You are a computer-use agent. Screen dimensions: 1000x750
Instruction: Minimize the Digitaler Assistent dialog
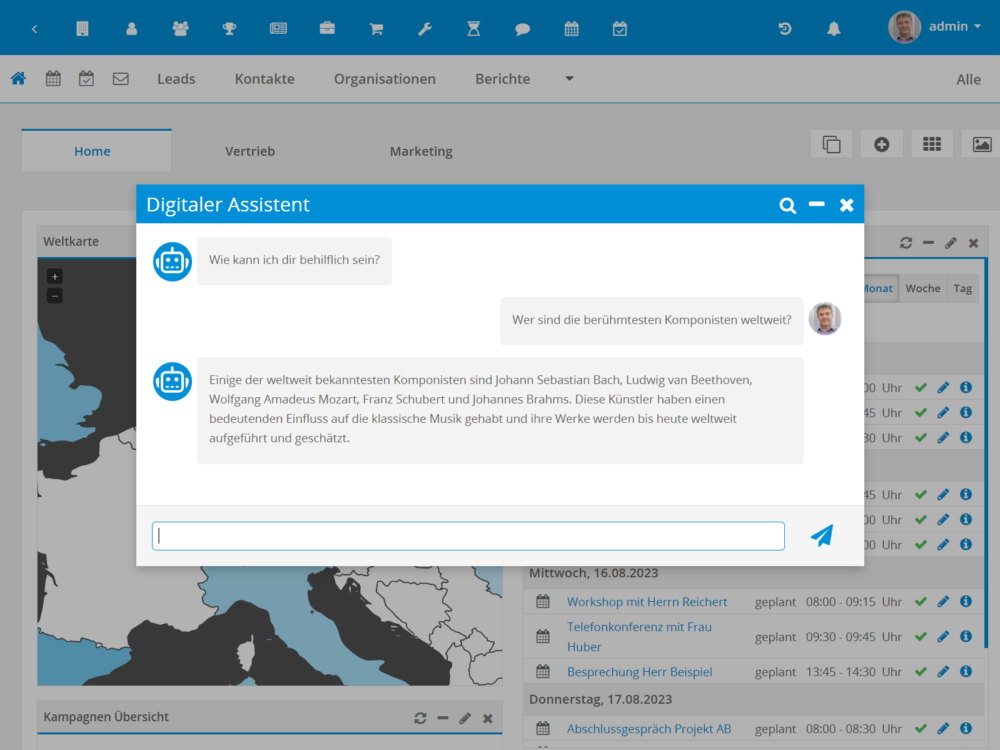click(x=817, y=204)
